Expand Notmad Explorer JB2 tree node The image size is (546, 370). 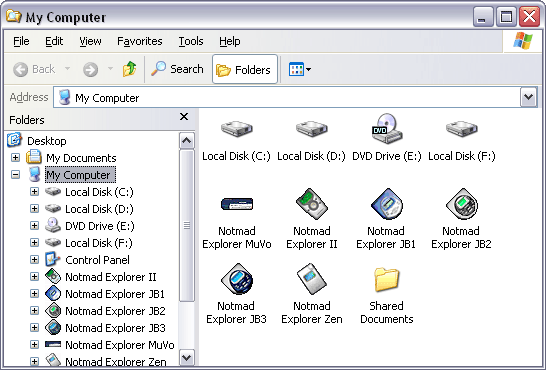pos(34,310)
